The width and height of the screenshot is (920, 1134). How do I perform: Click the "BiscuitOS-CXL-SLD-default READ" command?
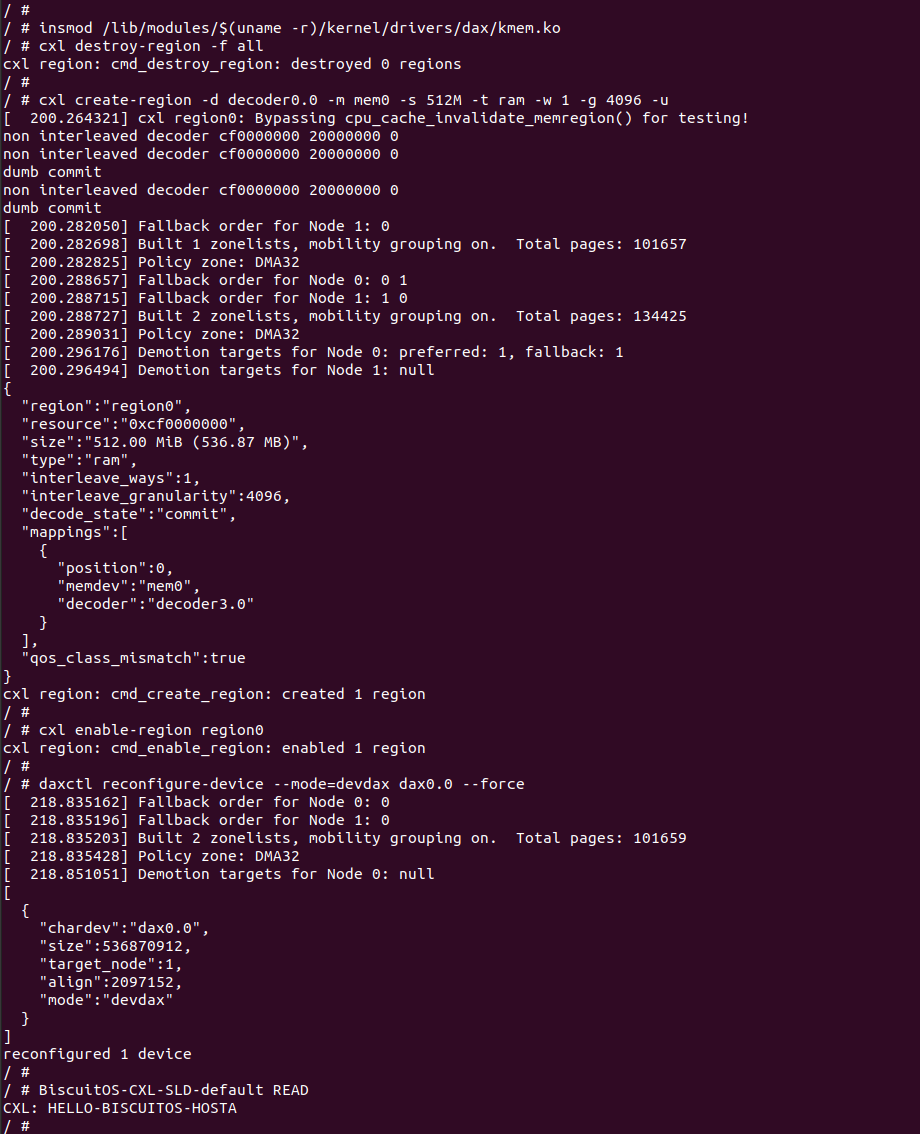tap(173, 1090)
